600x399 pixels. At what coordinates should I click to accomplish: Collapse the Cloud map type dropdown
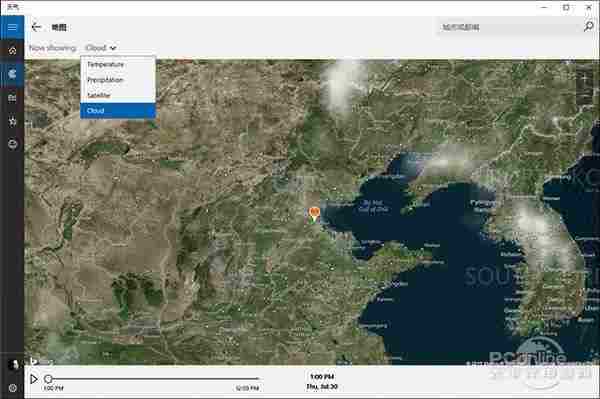coord(101,48)
